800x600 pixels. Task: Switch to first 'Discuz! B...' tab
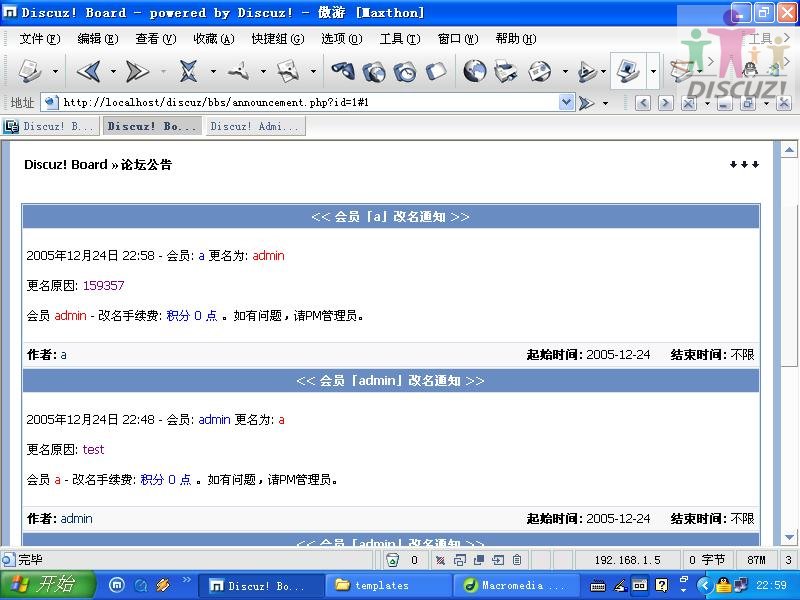tap(50, 126)
